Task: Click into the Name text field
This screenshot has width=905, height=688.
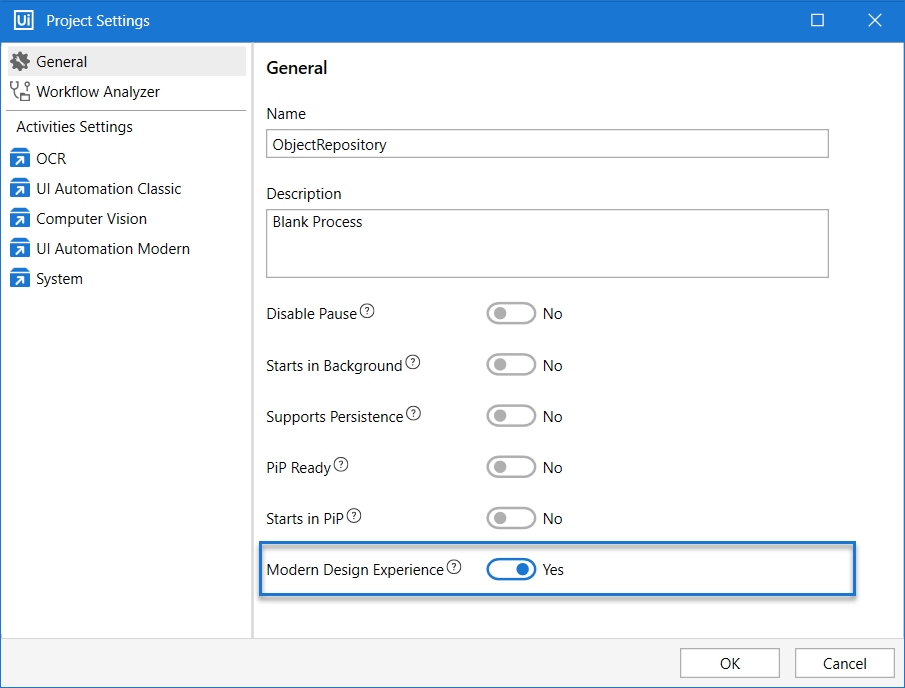Action: coord(547,144)
